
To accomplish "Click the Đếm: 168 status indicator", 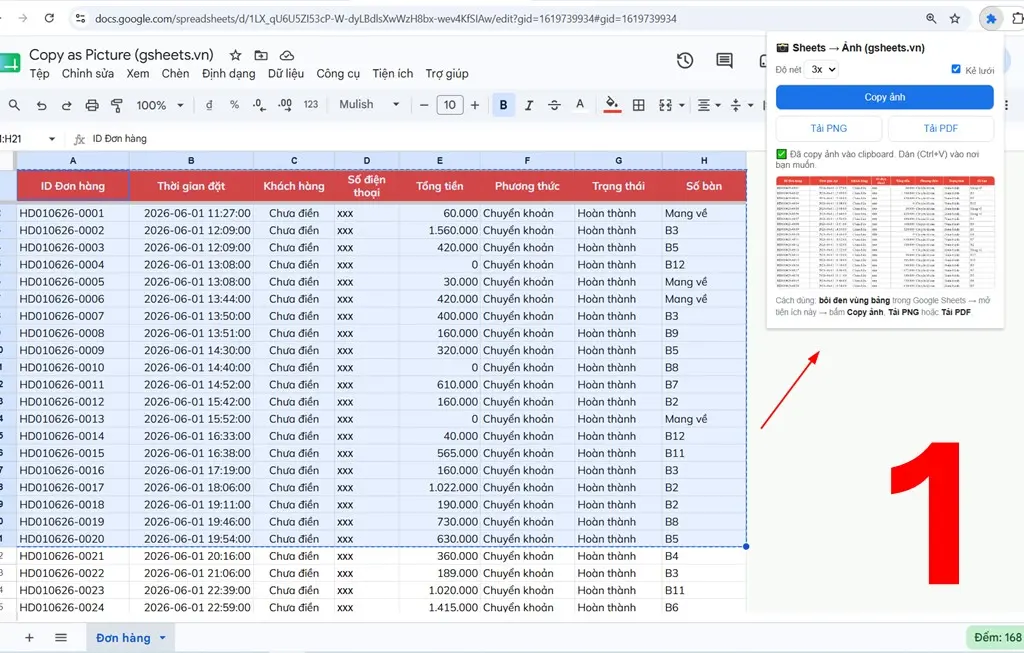I will click(997, 637).
